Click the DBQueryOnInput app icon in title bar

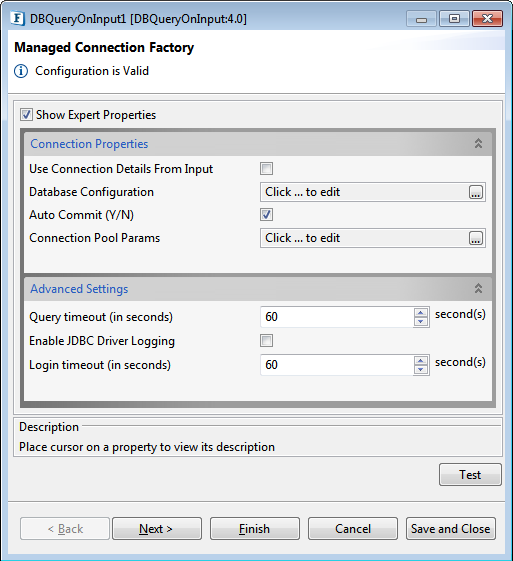click(18, 18)
